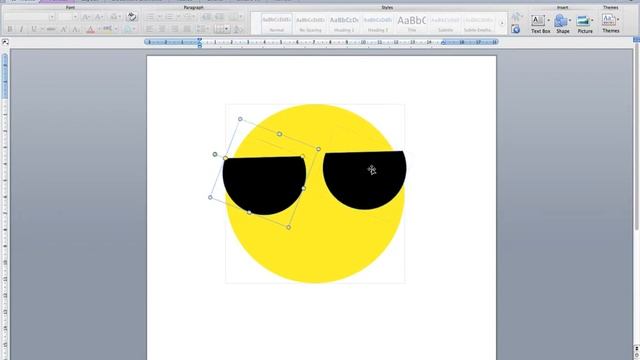Apply the Subtle Emphasis style
Screen dimensions: 640x360
478,23
